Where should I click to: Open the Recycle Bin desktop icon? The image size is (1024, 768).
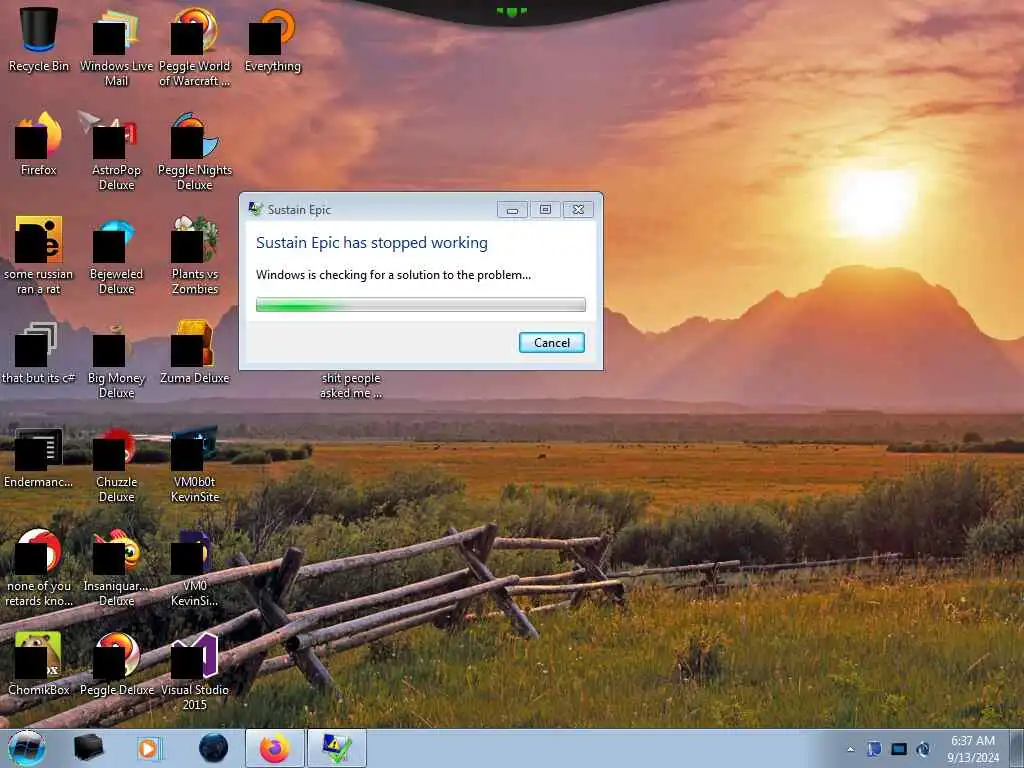point(39,39)
